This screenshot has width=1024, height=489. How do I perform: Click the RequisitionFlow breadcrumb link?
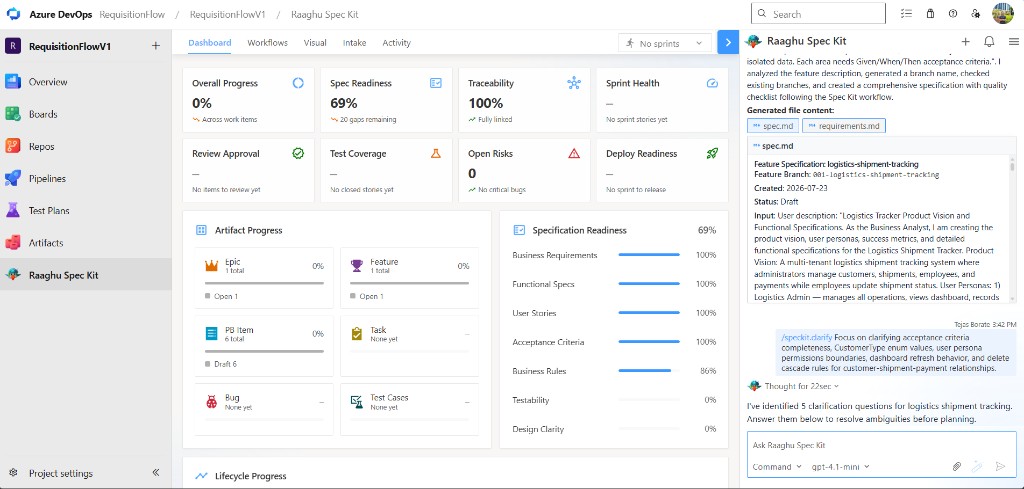tap(132, 14)
